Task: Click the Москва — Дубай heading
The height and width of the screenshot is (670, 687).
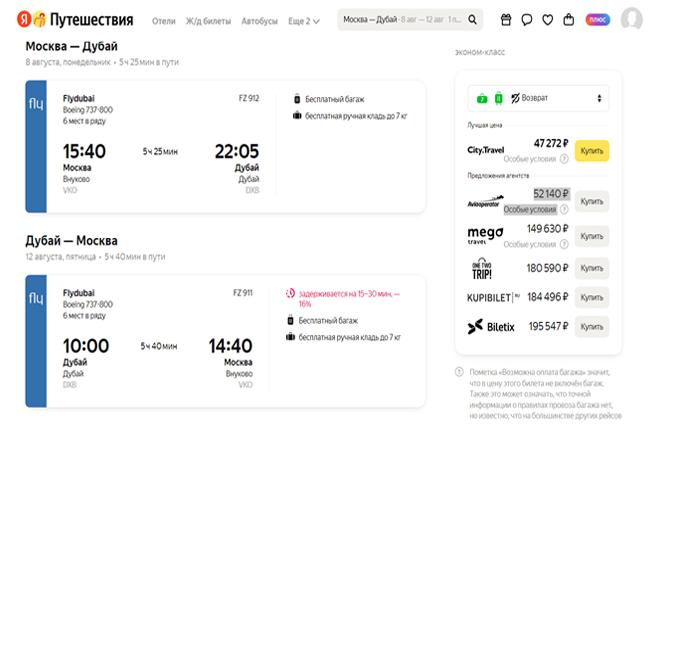Action: 71,46
